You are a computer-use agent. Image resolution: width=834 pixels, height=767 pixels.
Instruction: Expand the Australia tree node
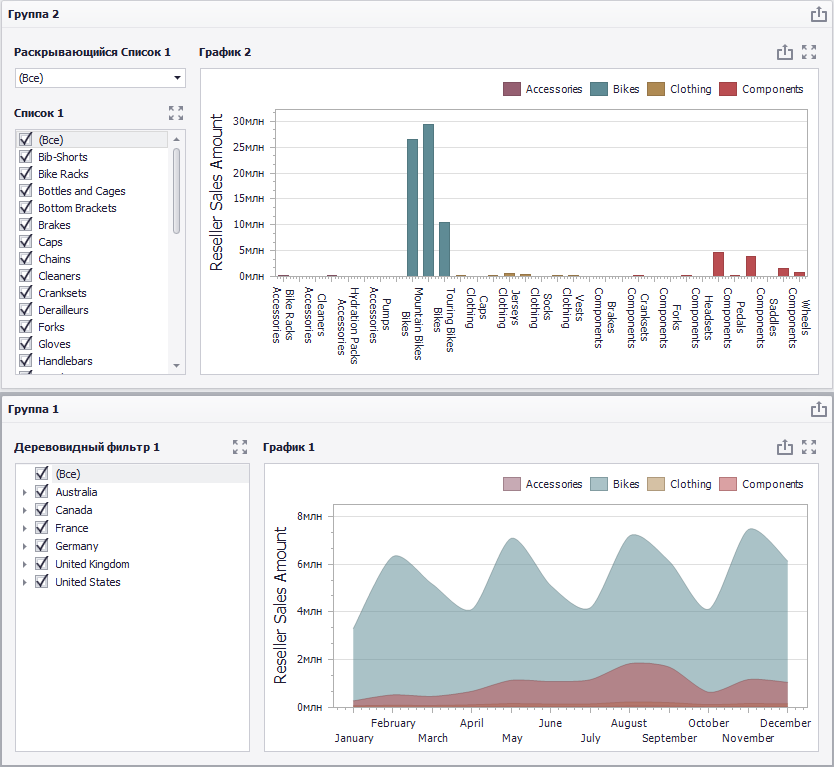24,493
